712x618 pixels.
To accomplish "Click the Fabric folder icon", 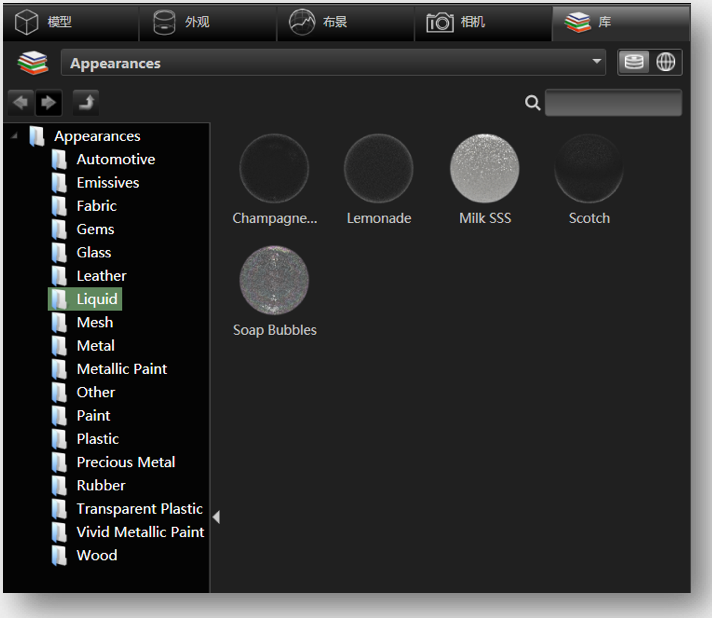I will click(x=59, y=206).
